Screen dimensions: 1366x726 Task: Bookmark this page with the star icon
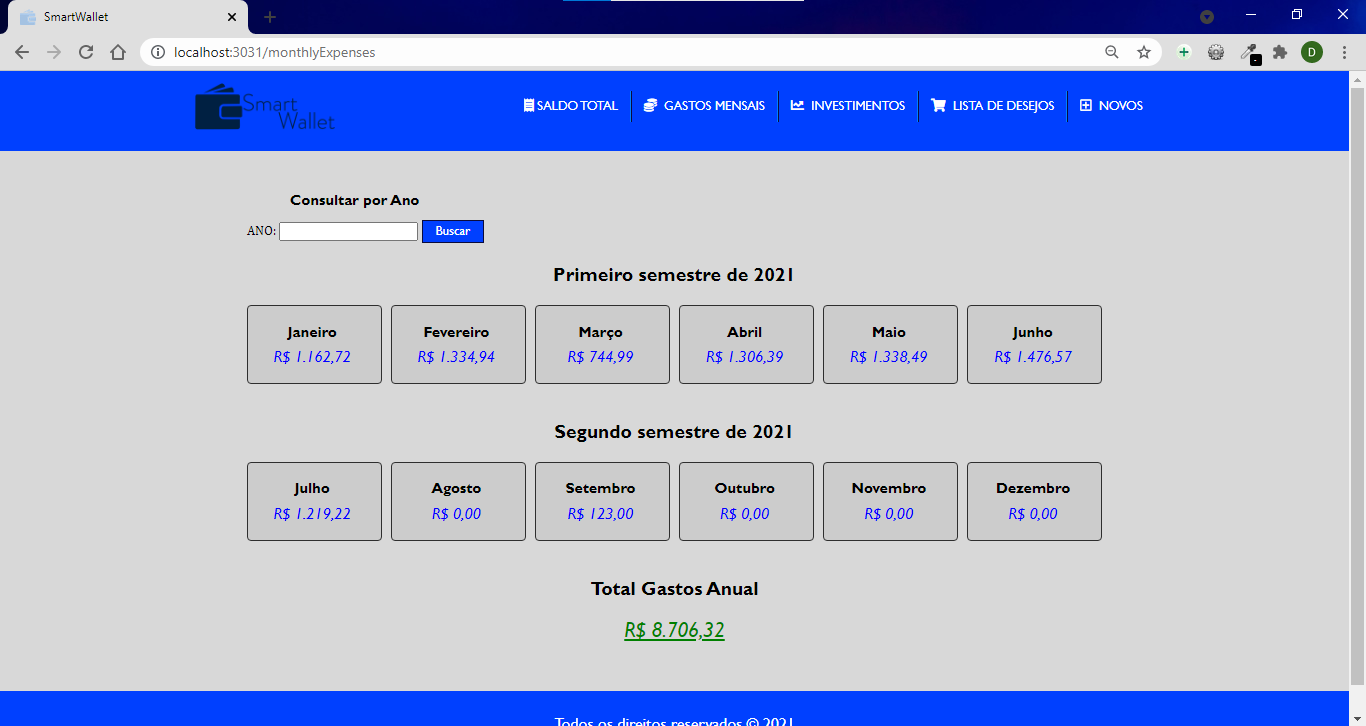tap(1144, 52)
